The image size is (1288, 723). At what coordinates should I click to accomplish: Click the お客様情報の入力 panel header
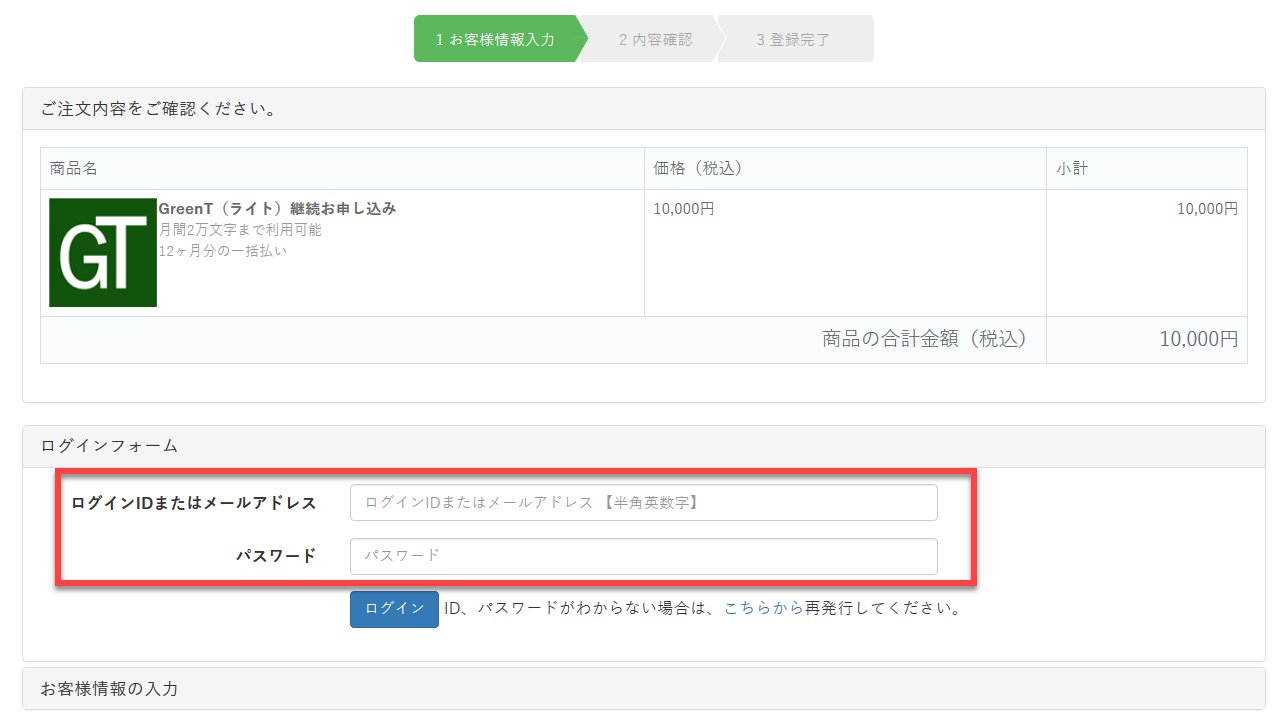pyautogui.click(x=109, y=689)
